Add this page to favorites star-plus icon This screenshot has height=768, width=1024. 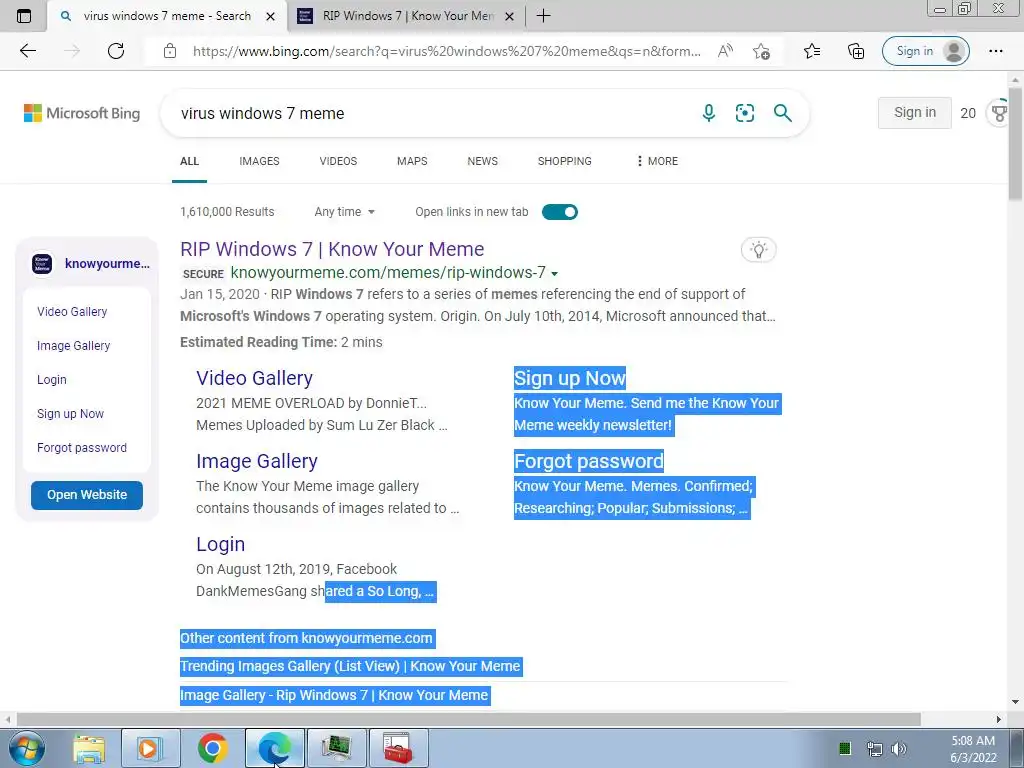click(761, 51)
